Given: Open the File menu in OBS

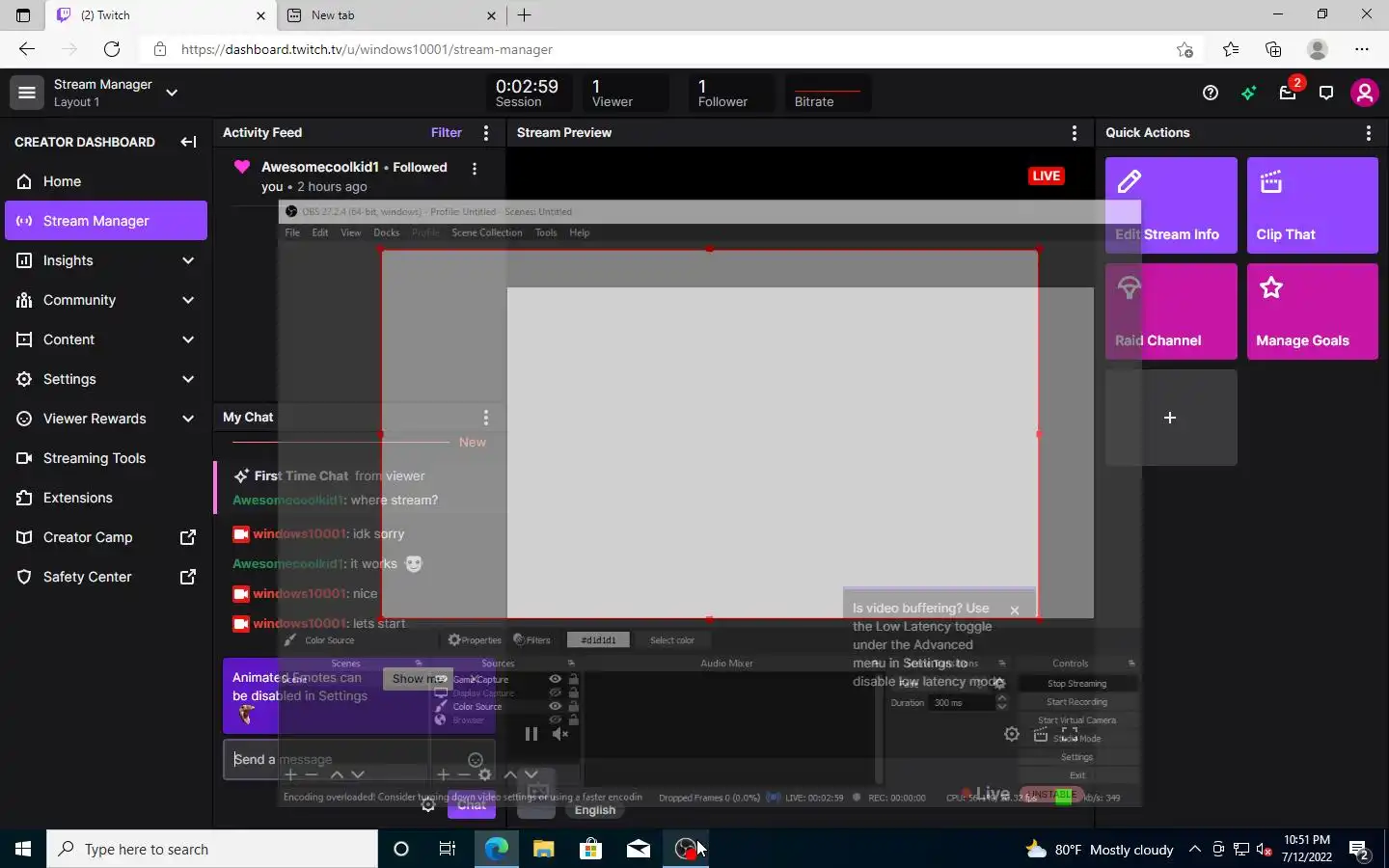Looking at the screenshot, I should point(292,232).
